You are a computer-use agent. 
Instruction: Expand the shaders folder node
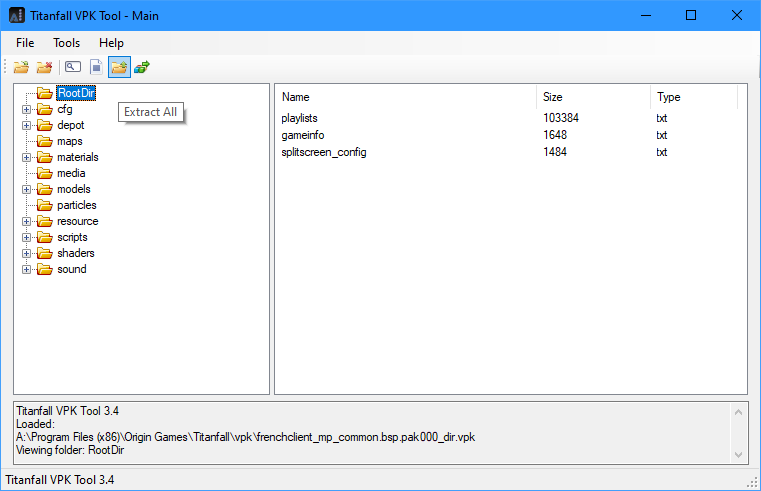pyautogui.click(x=27, y=254)
